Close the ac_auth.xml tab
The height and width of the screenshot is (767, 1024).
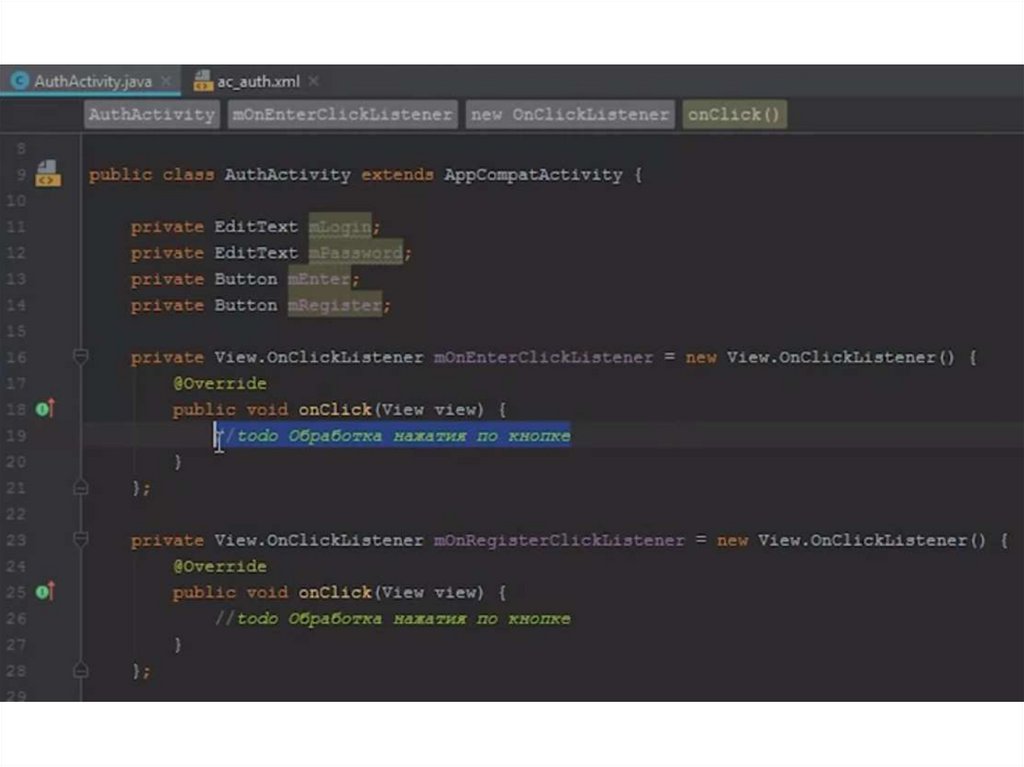(x=313, y=81)
